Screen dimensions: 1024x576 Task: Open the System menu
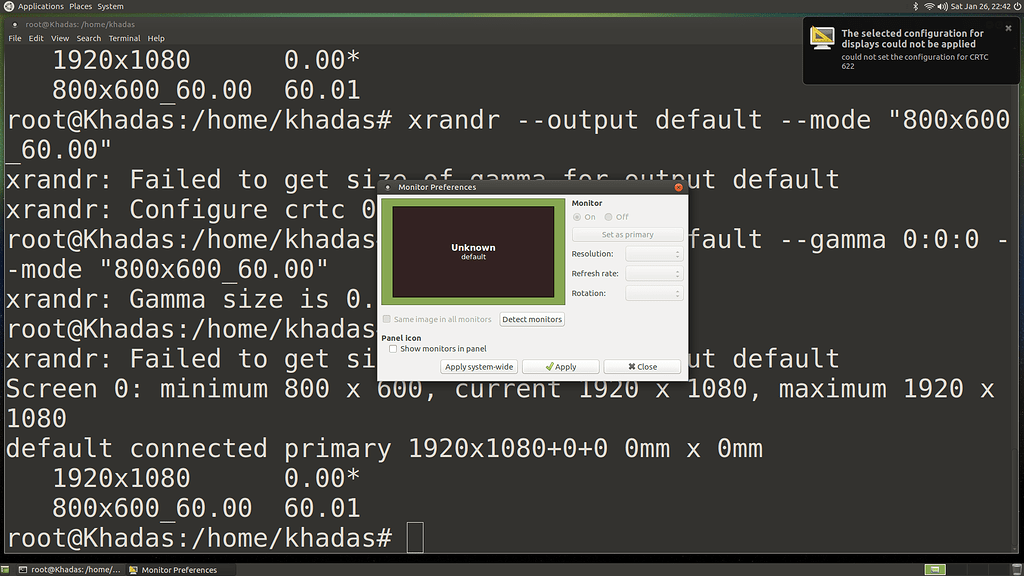110,6
